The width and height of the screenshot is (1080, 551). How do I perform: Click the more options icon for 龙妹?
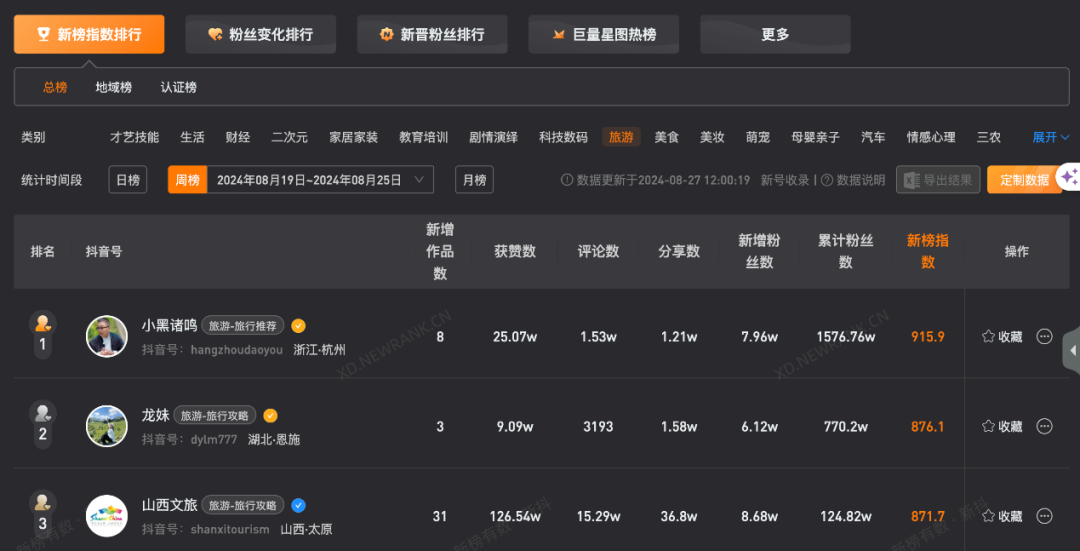(x=1044, y=426)
